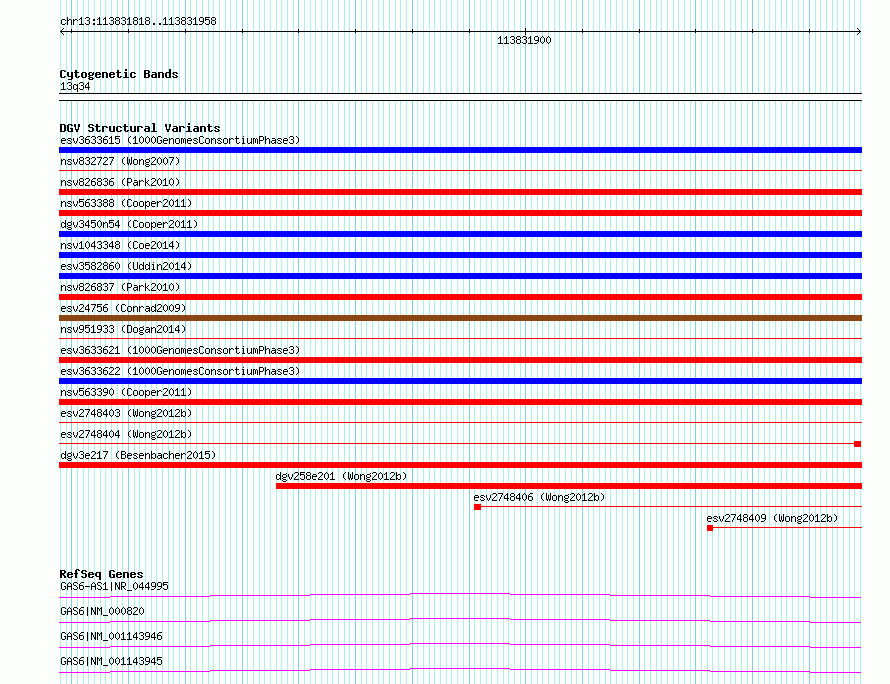
Task: Open variant esv3582860 (Uddin2014)
Action: click(126, 266)
